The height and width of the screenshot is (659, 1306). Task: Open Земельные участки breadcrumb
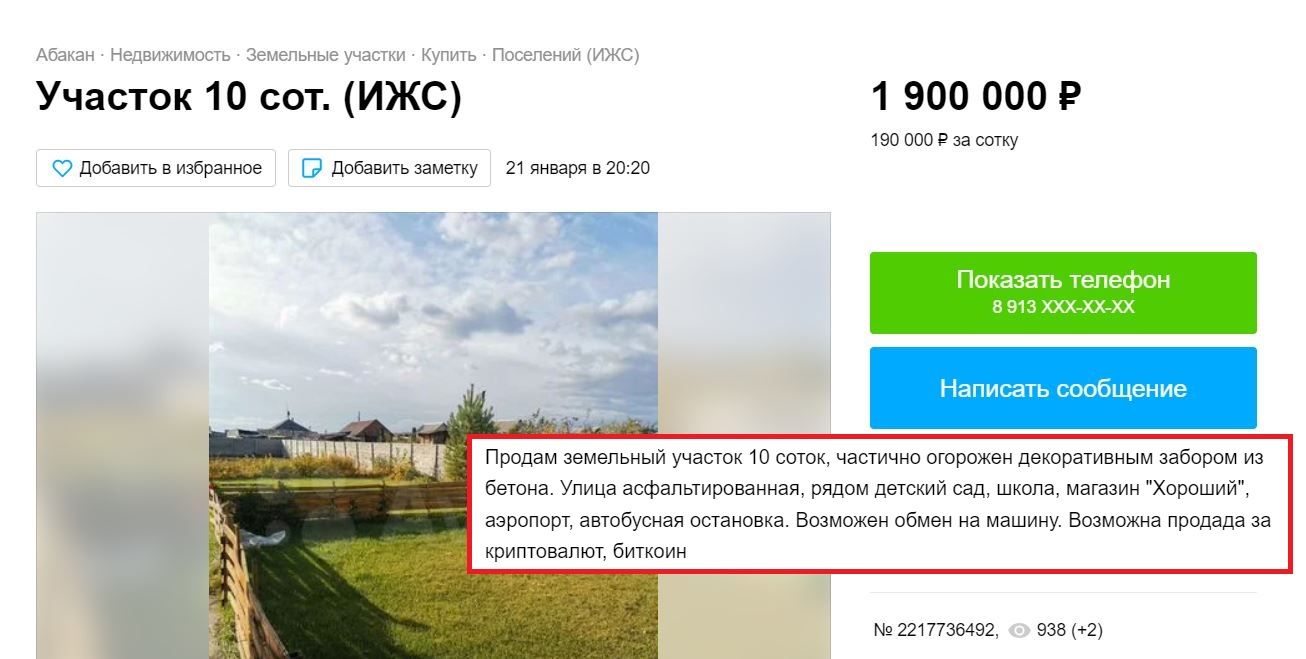tap(326, 55)
